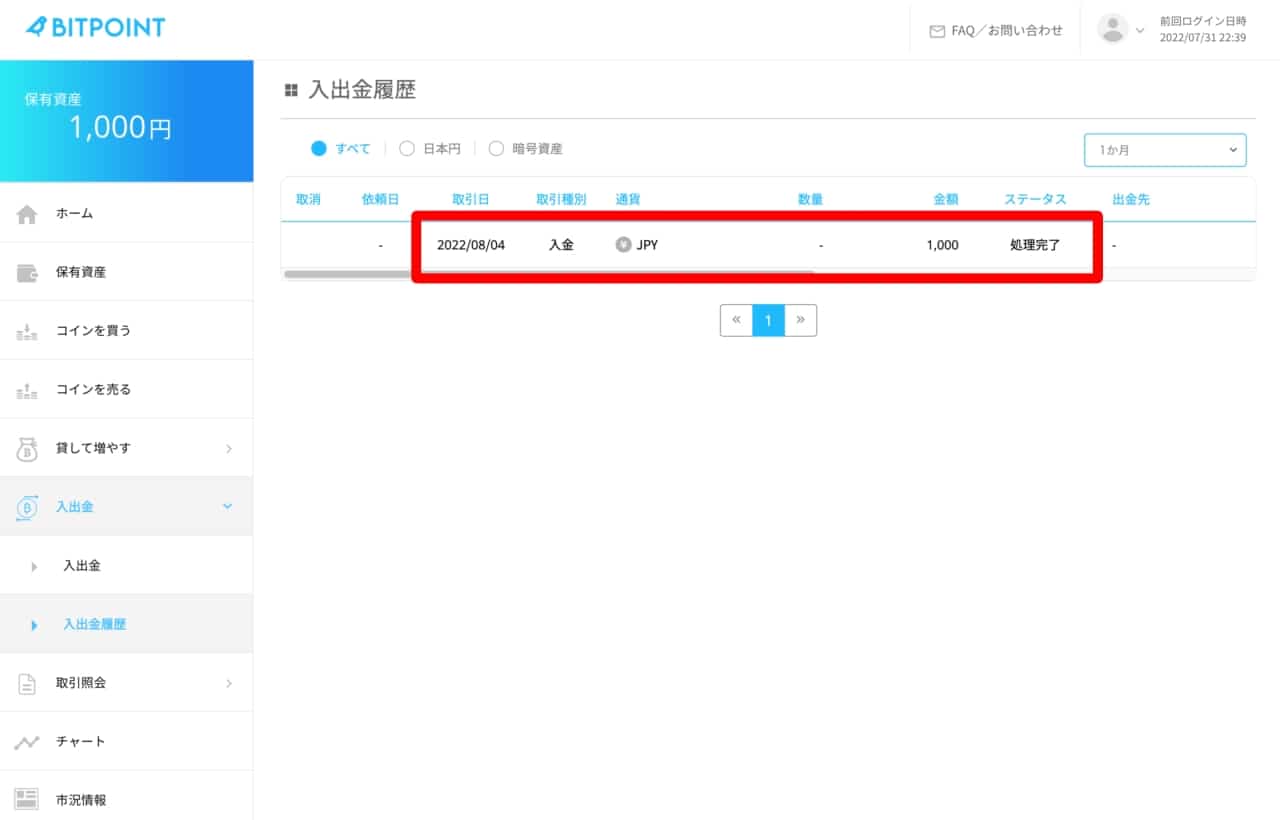Click the 保有資産 wallet icon
Screen dimensions: 1280x820
pos(27,273)
